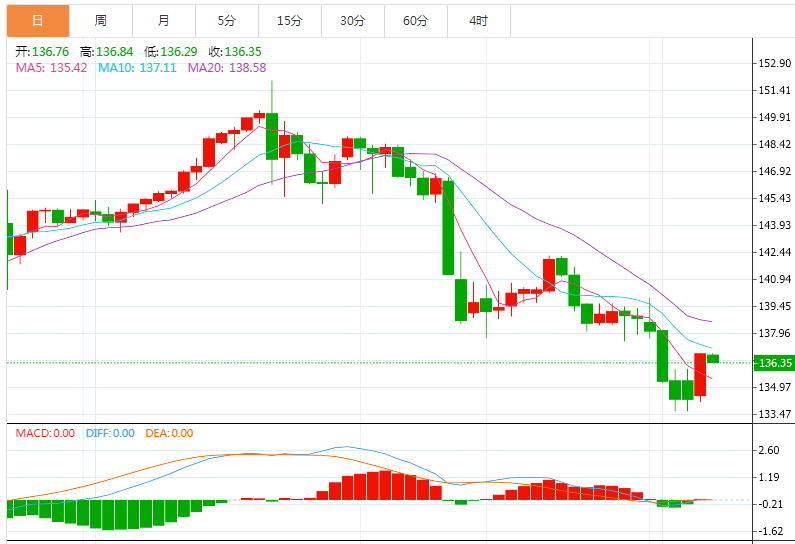Click the 1.19 MACD axis label

[x=769, y=477]
